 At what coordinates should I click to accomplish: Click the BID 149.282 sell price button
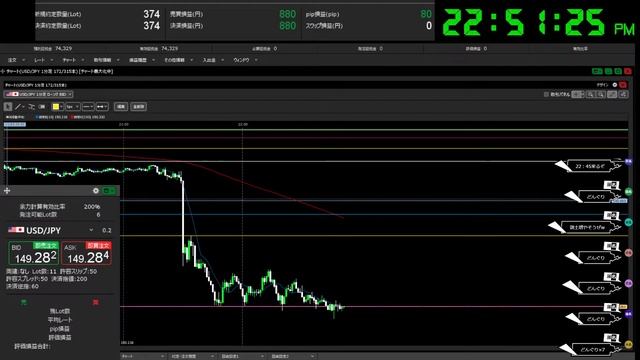34,253
